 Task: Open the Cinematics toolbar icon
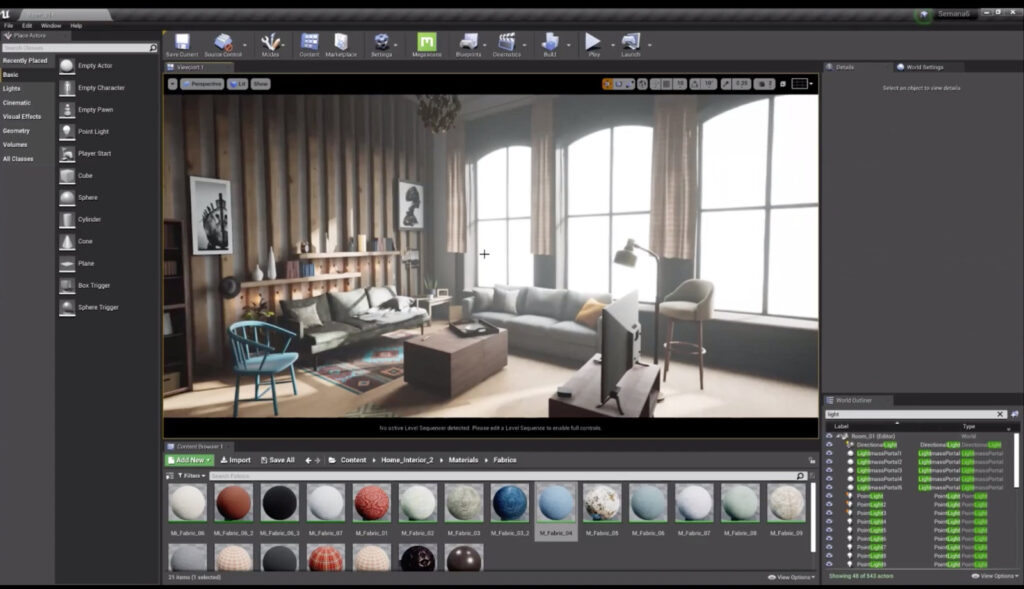[x=506, y=42]
